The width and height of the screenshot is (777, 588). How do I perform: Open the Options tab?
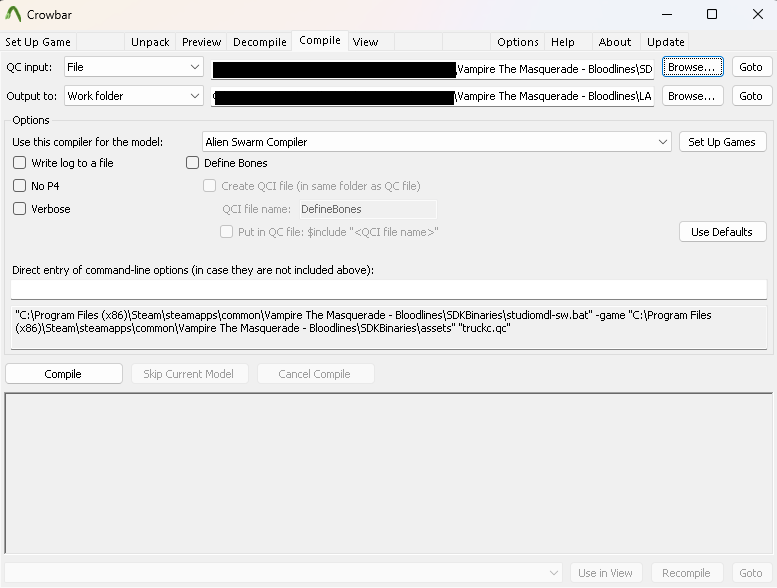click(x=518, y=42)
